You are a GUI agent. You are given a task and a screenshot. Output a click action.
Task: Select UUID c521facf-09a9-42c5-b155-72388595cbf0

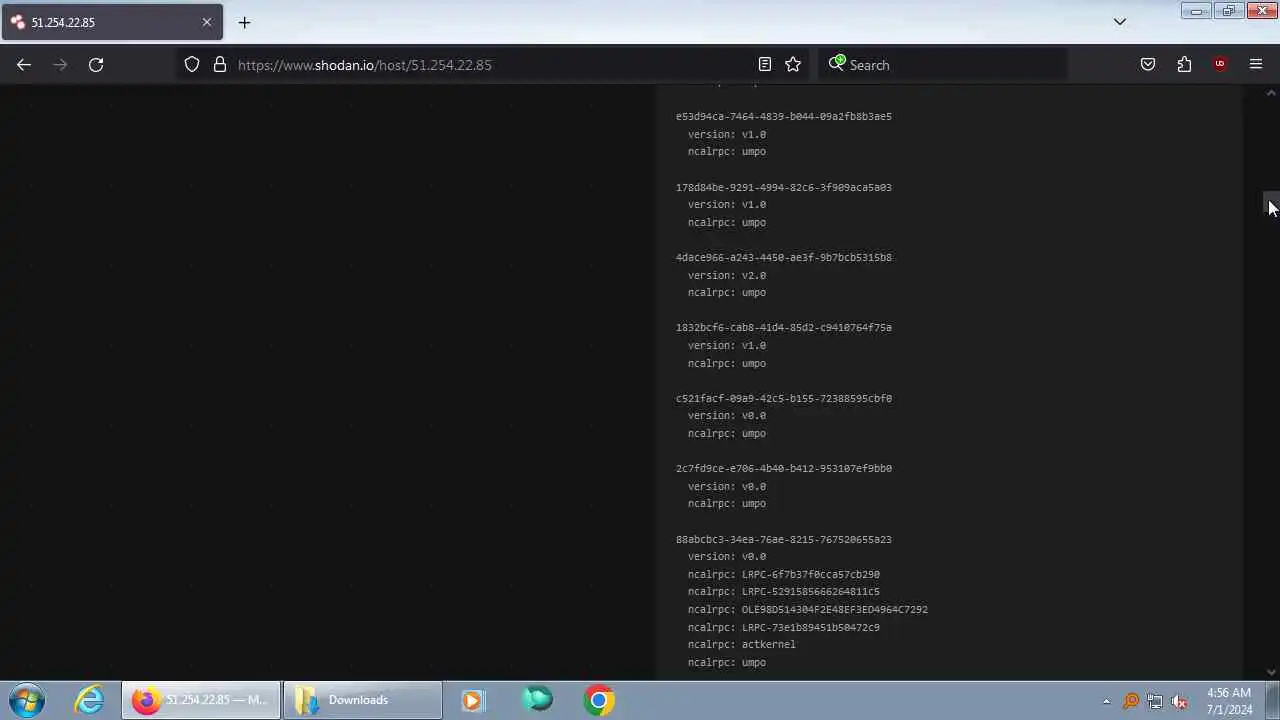783,398
